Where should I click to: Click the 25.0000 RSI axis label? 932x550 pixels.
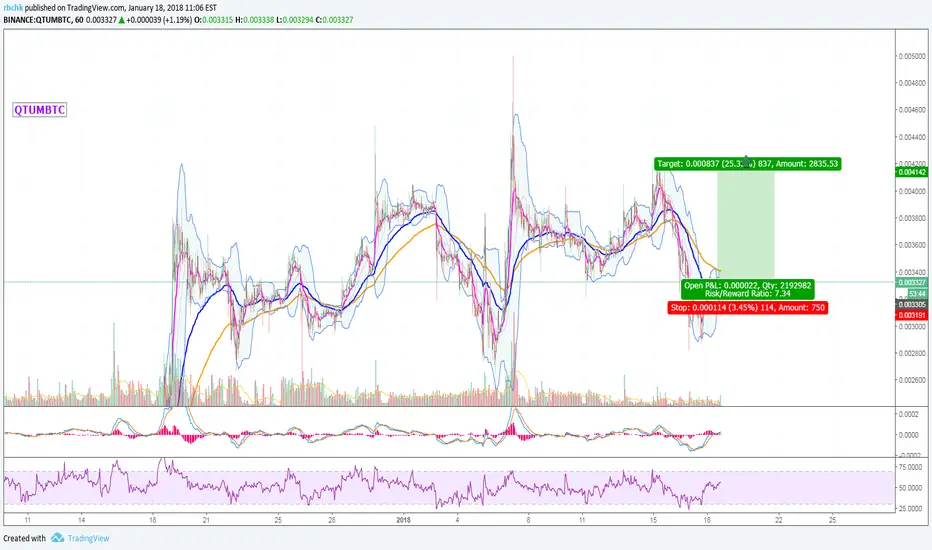click(910, 509)
